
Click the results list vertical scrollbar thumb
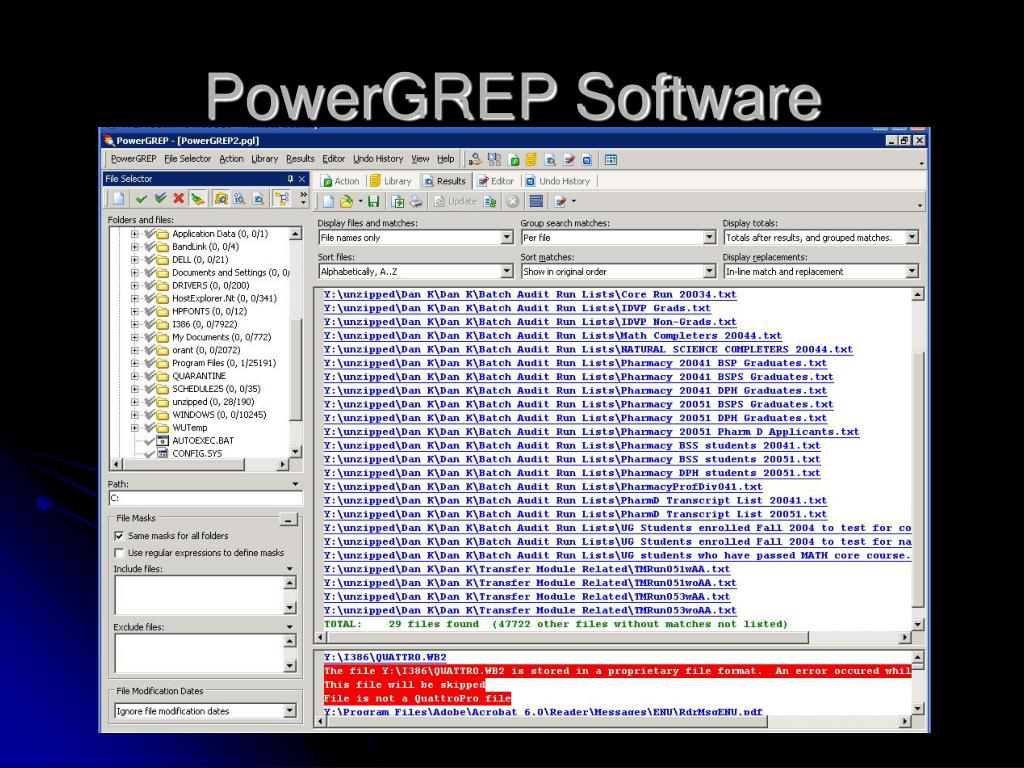918,478
